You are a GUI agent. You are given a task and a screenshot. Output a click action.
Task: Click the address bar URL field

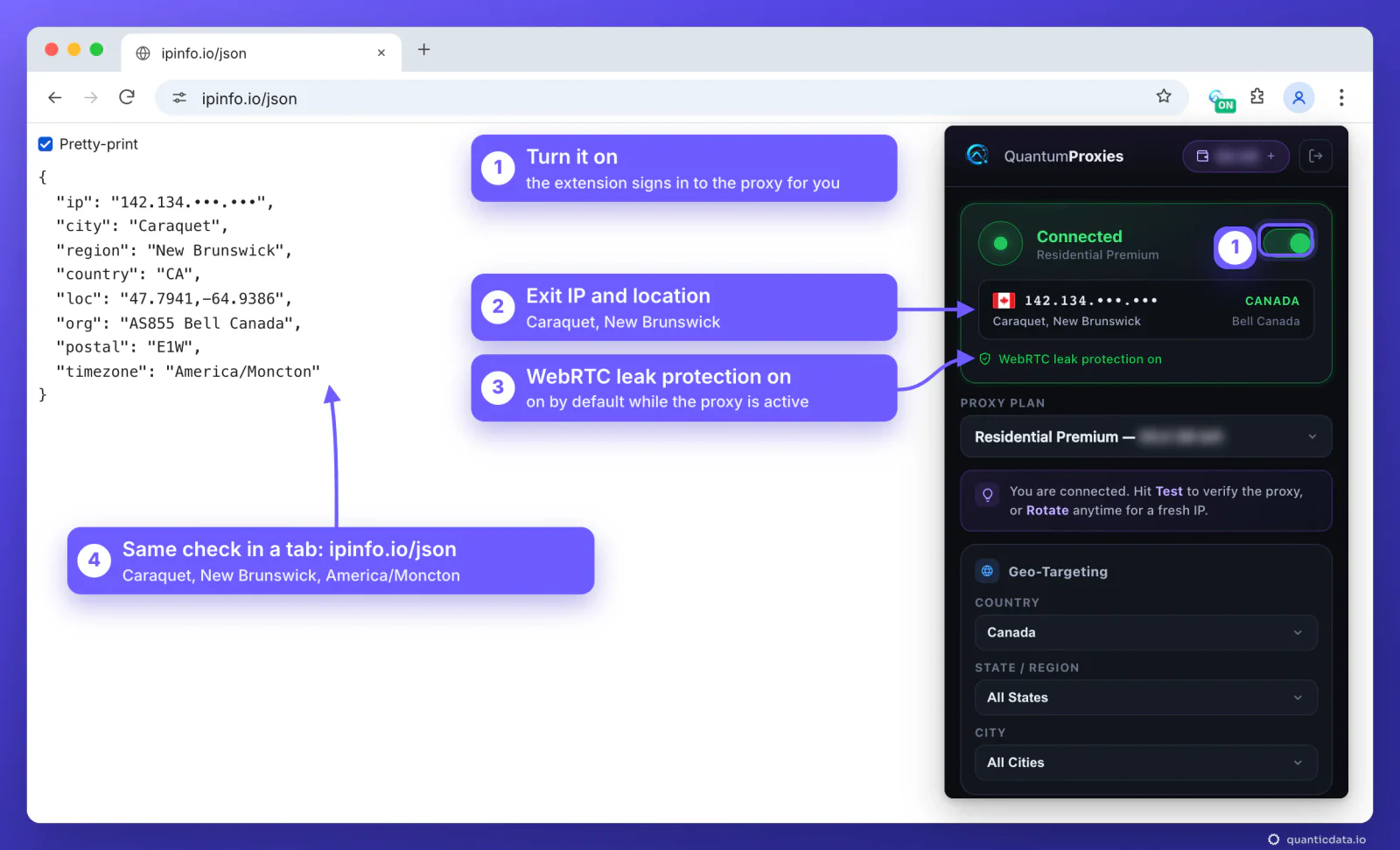[x=671, y=98]
